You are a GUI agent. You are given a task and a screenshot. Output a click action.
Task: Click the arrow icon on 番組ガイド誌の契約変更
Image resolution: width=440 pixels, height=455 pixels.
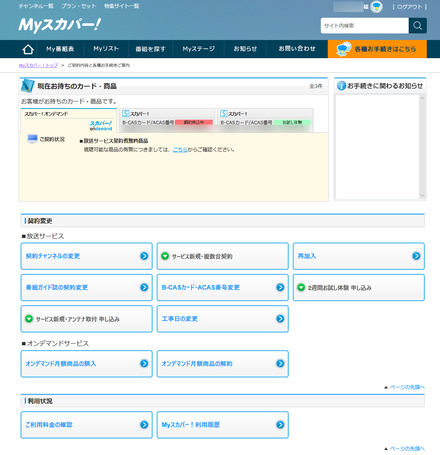(144, 287)
